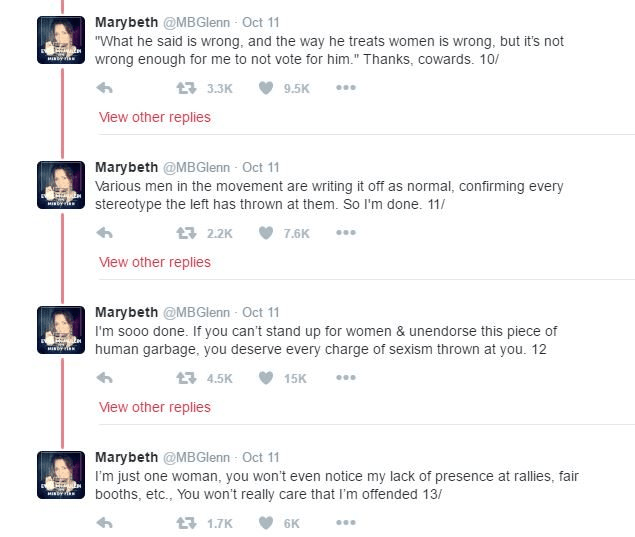The image size is (635, 537).
Task: Like the tweet with 7.6K likes
Action: pos(266,233)
